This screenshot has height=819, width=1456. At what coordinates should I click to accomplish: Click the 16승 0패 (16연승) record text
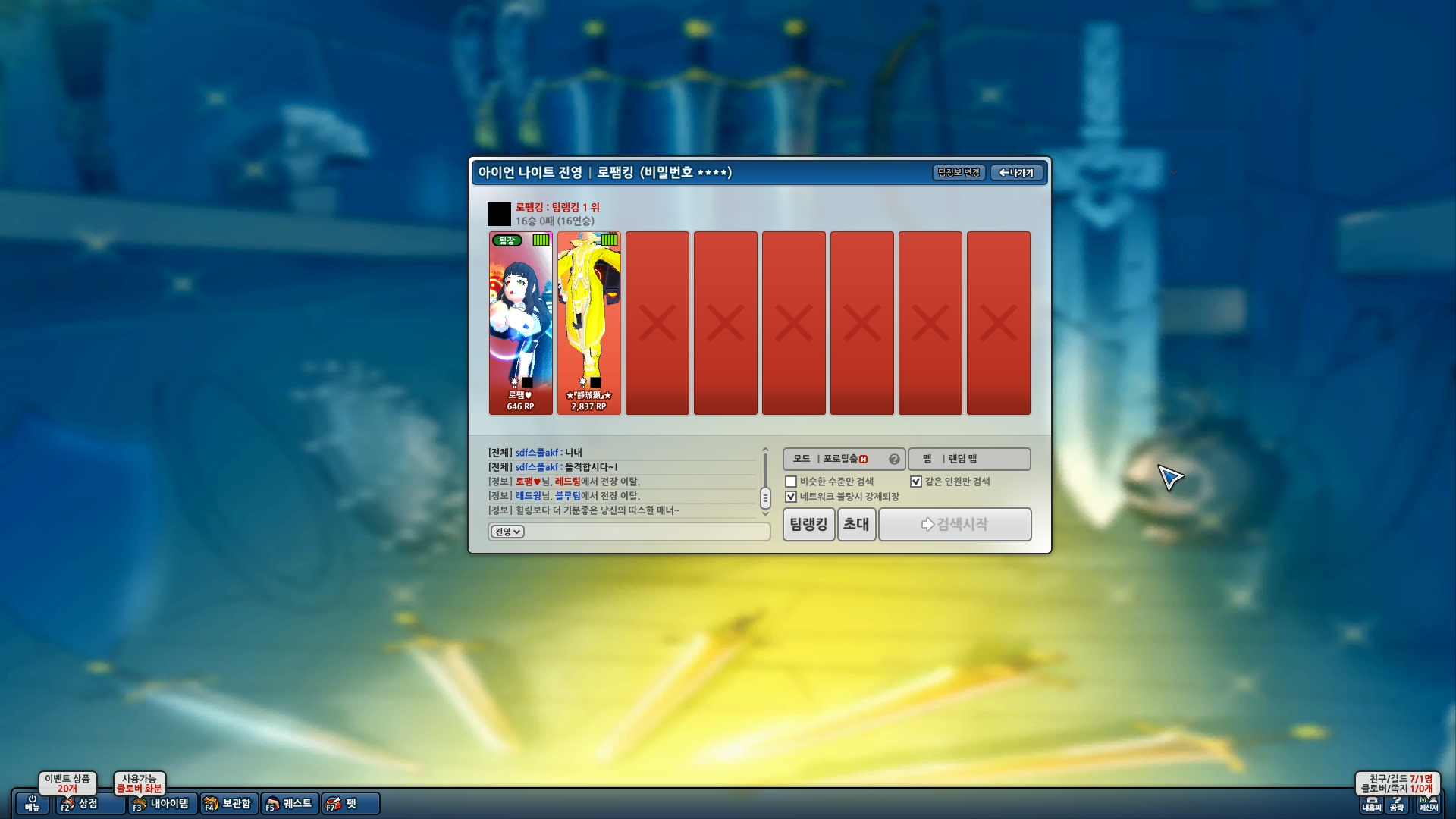click(x=554, y=221)
